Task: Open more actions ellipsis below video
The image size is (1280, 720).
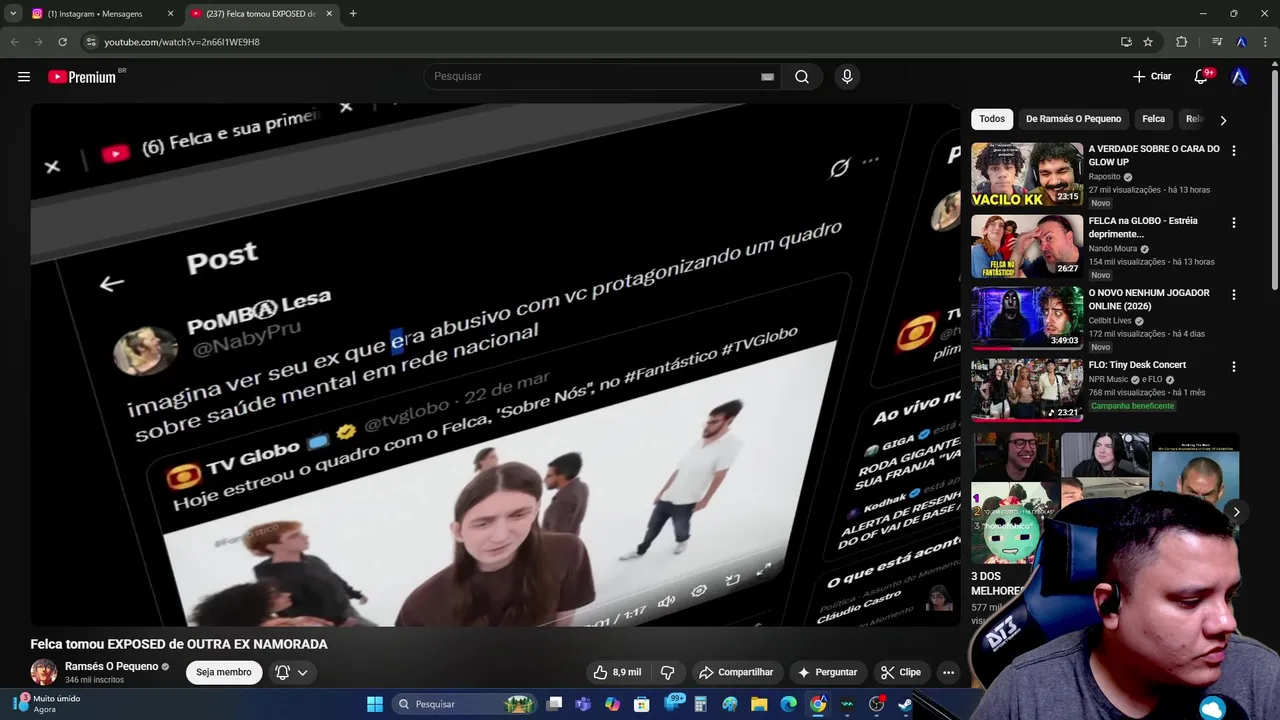Action: (x=948, y=672)
